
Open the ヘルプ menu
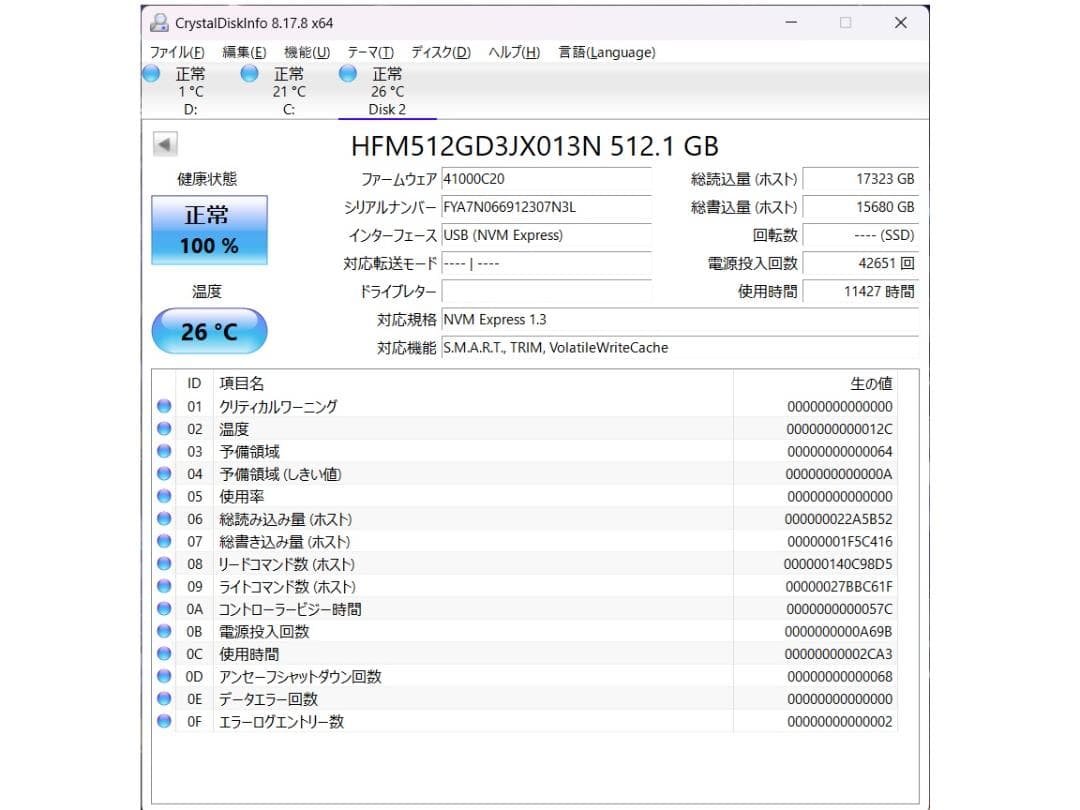coord(512,52)
